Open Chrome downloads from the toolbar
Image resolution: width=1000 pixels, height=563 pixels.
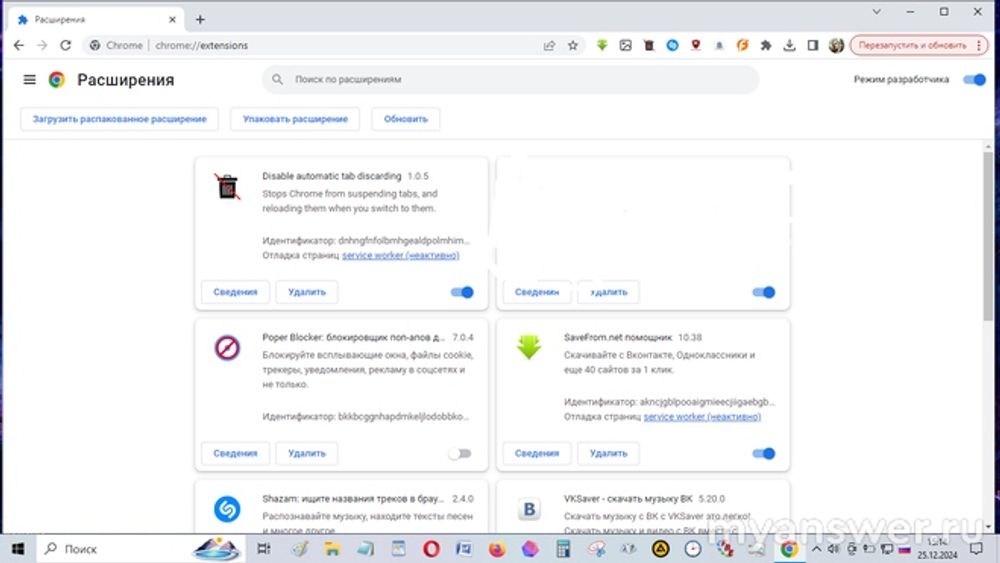pyautogui.click(x=789, y=45)
